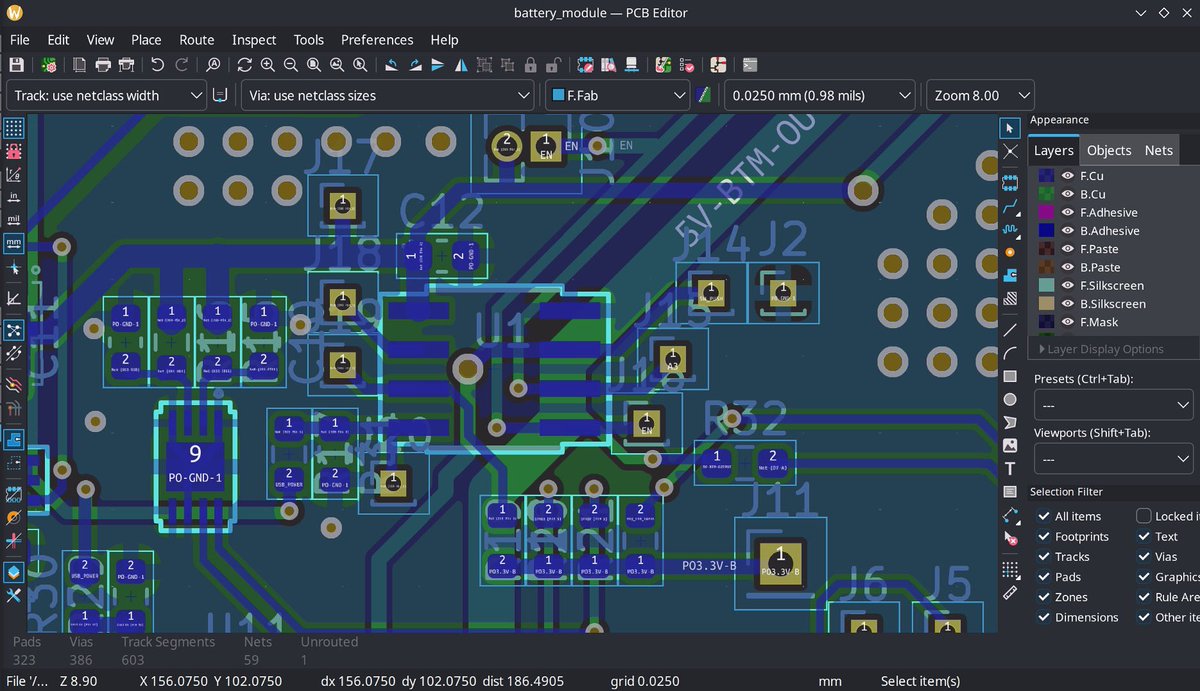
Task: Select the Add image tool
Action: (x=1010, y=446)
